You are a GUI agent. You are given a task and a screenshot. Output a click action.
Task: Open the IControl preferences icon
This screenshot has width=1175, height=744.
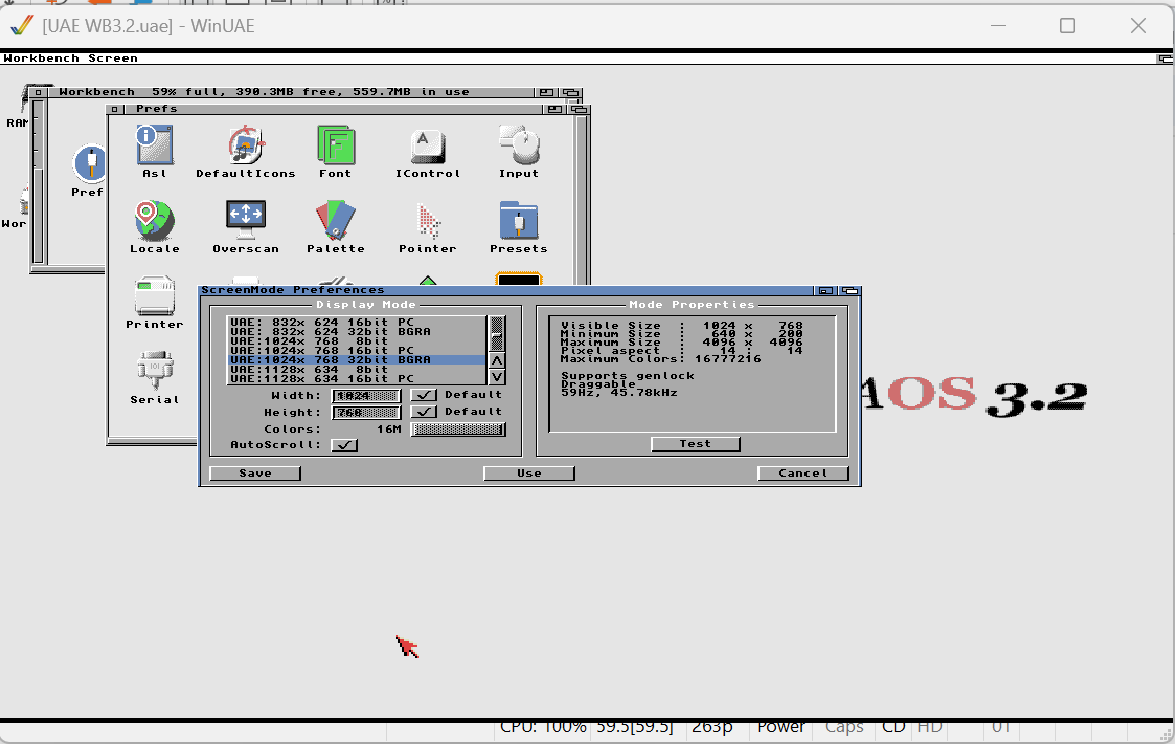[x=428, y=146]
